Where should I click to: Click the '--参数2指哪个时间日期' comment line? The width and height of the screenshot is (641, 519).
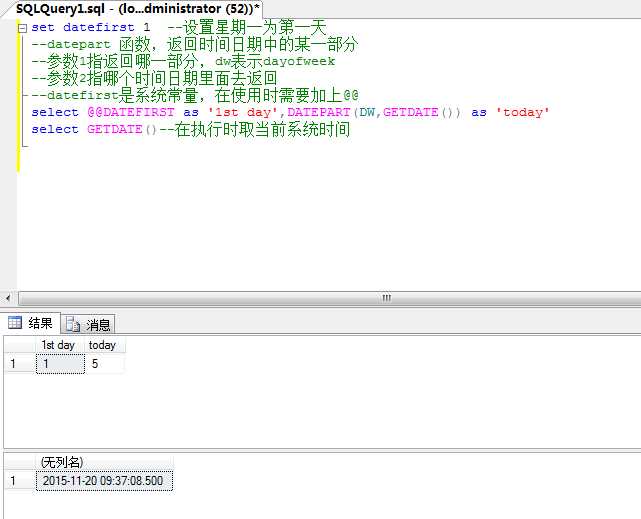tap(155, 78)
